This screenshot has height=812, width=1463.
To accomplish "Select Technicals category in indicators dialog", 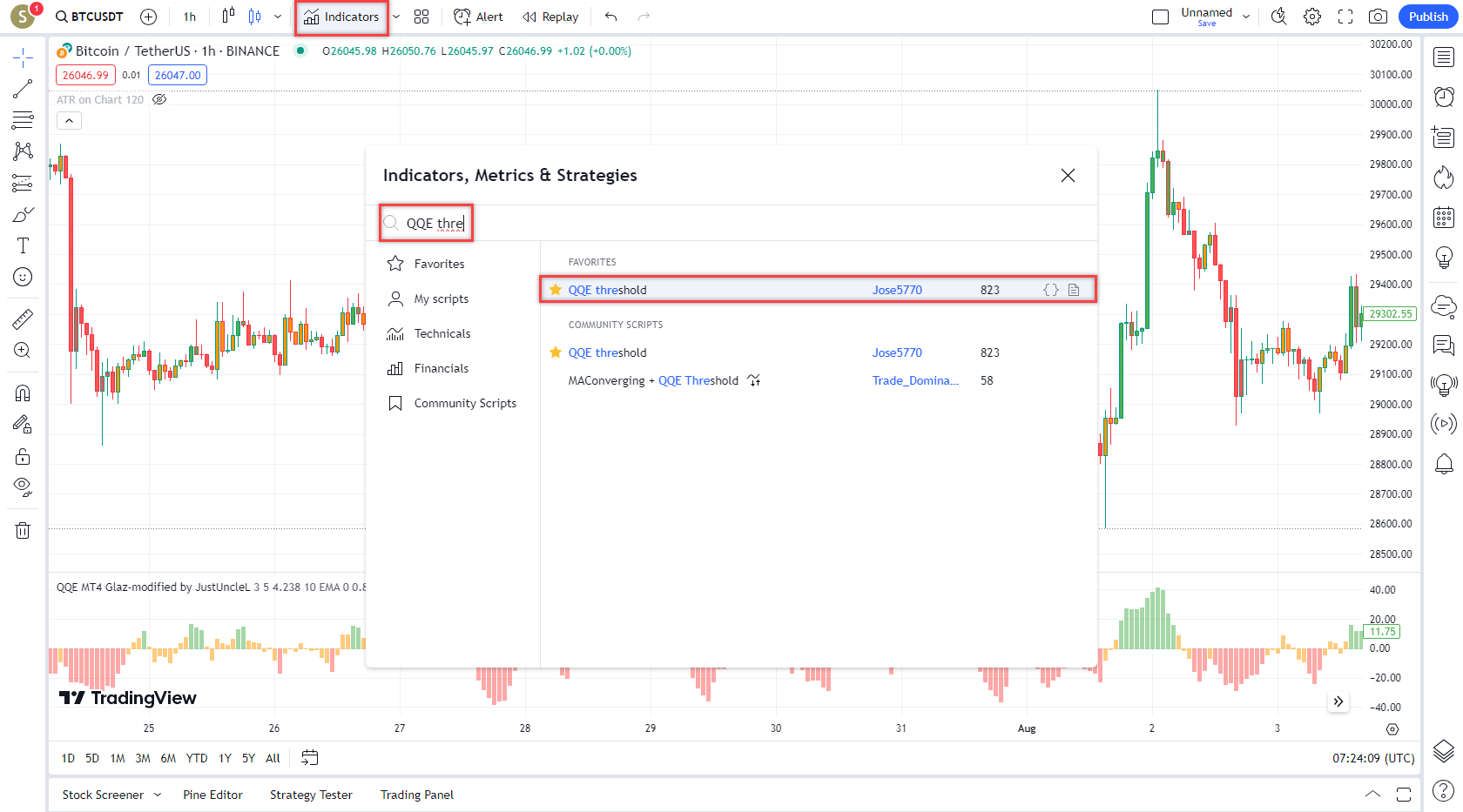I will pos(442,333).
